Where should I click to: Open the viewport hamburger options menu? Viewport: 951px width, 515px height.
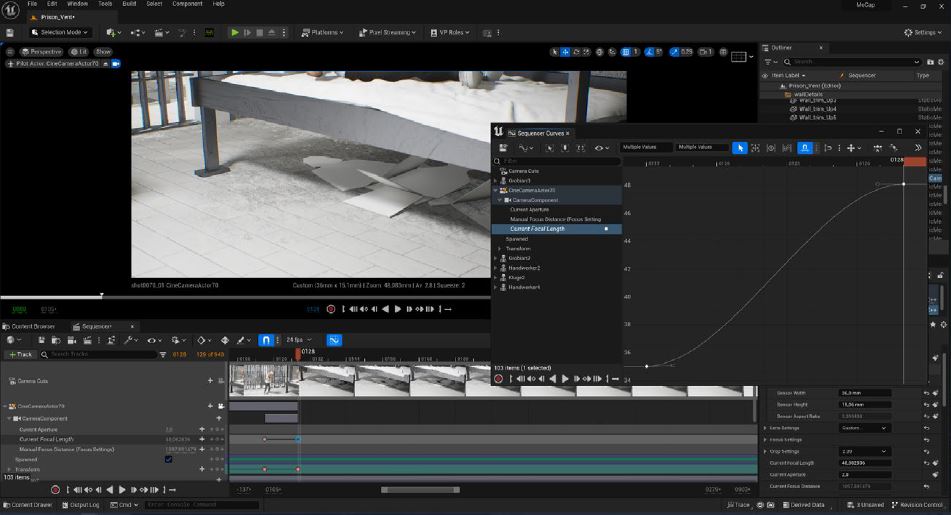(x=10, y=52)
